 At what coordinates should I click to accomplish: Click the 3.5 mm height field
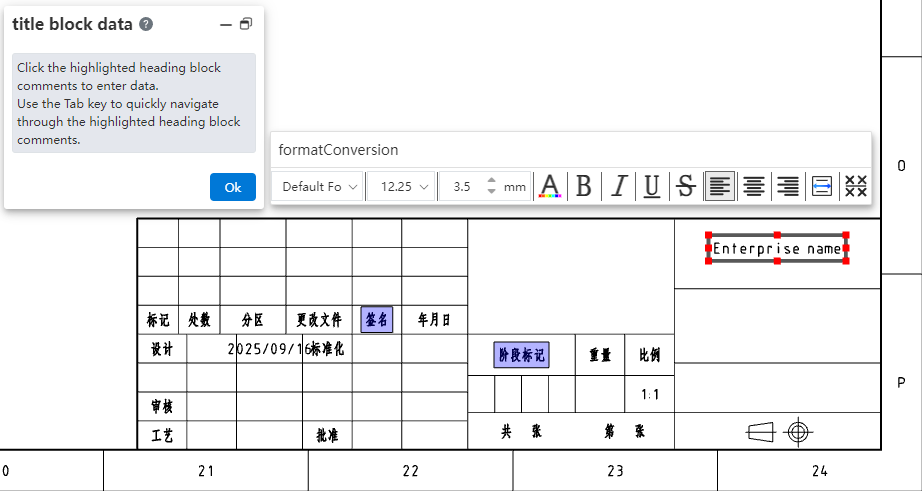click(x=462, y=186)
